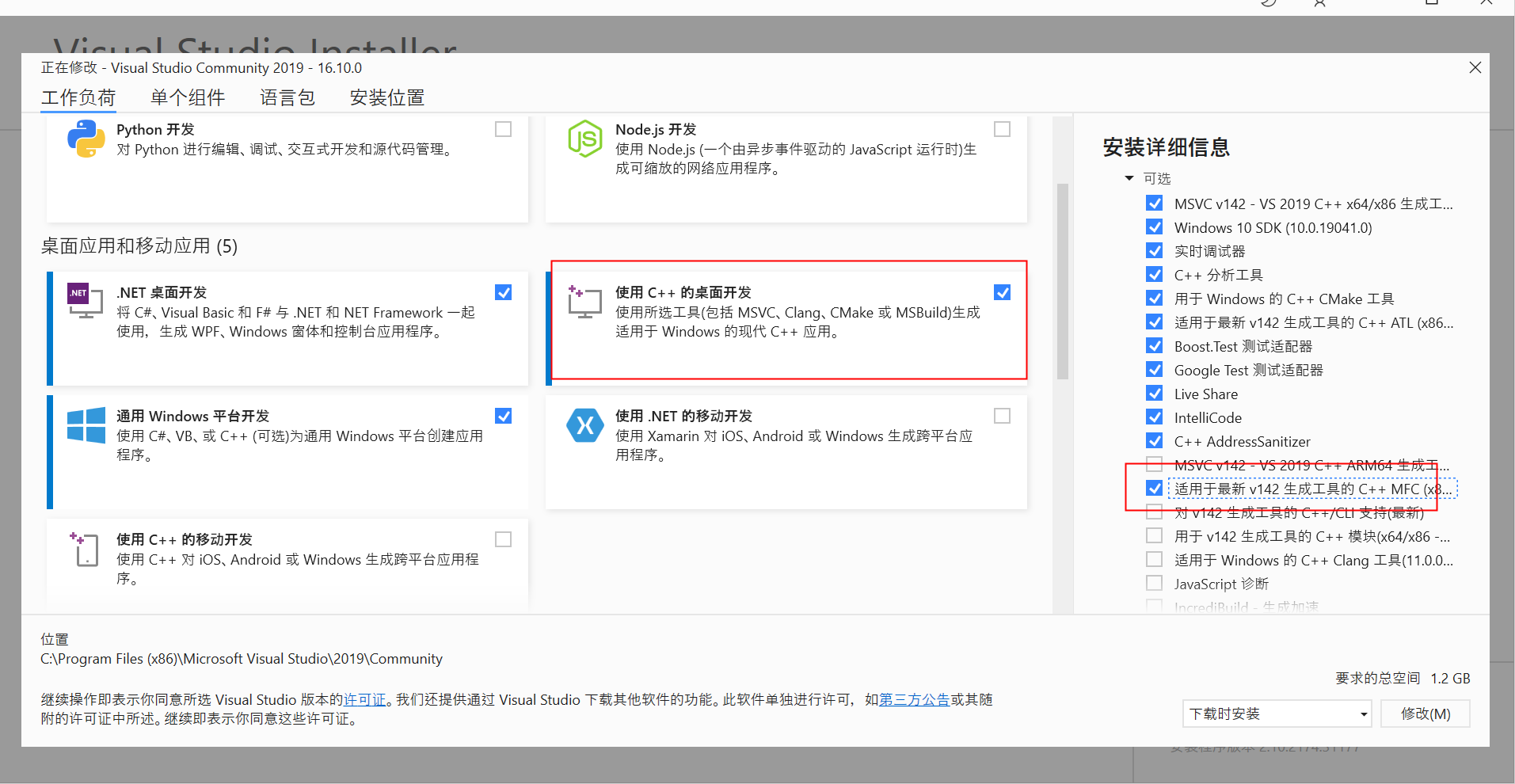Click the .NET desktop development icon
This screenshot has width=1515, height=784.
(86, 300)
